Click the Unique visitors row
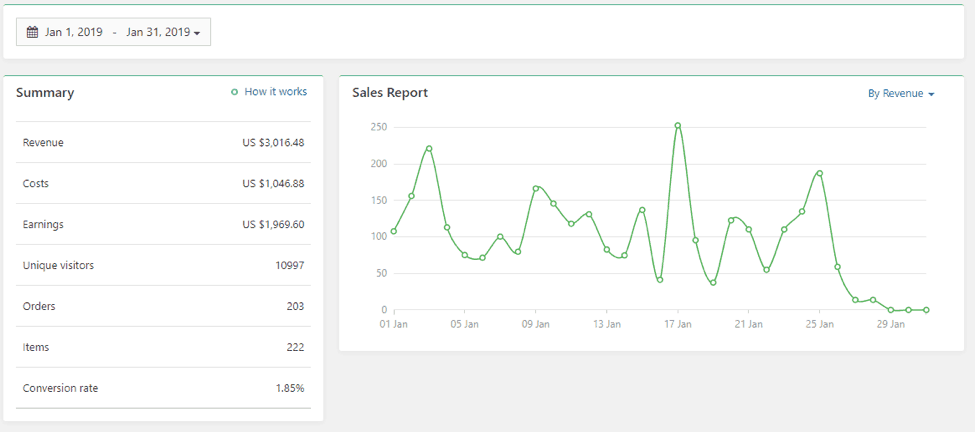The width and height of the screenshot is (975, 432). (163, 266)
